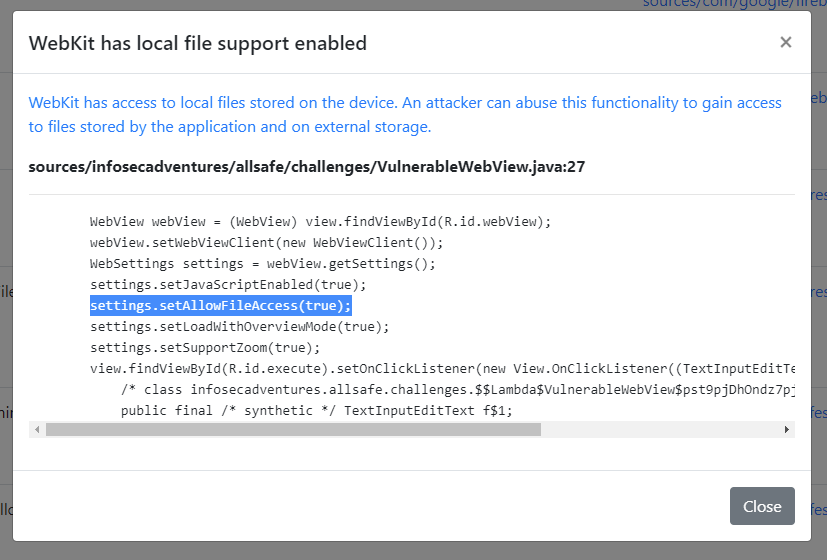The height and width of the screenshot is (560, 827).
Task: Click the setOnClickListener code line
Action: coord(442,369)
